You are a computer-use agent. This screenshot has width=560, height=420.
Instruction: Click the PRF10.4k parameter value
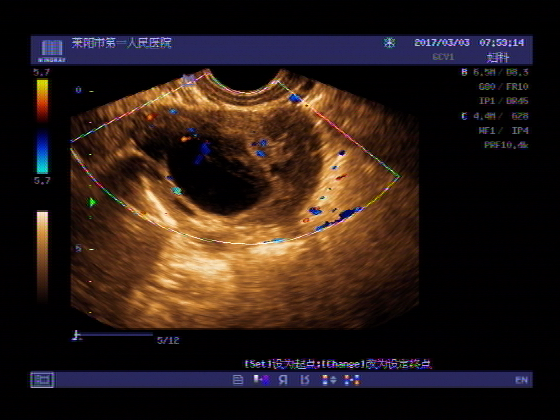tap(506, 145)
